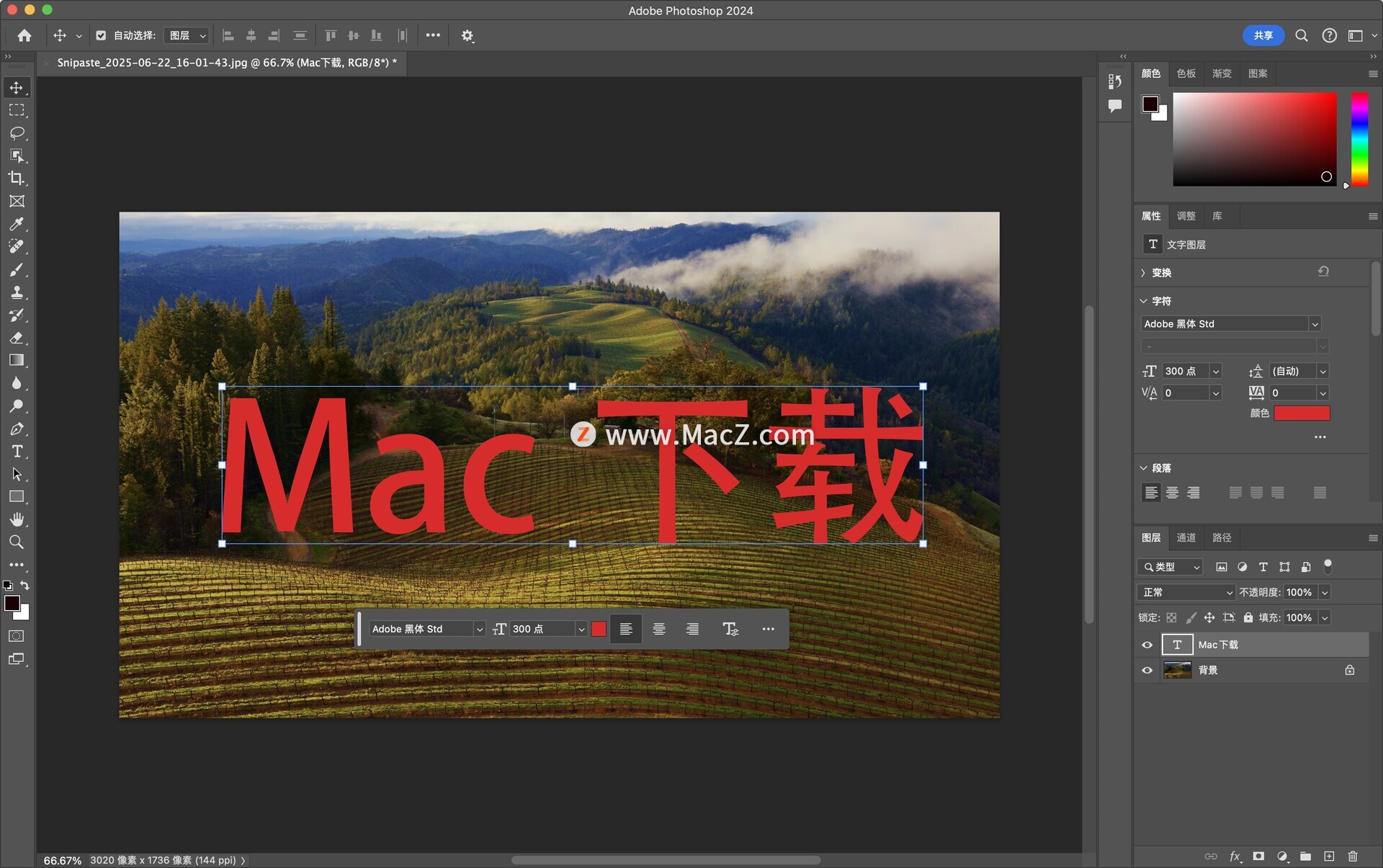Image resolution: width=1383 pixels, height=868 pixels.
Task: Select the Clone Stamp tool
Action: tap(17, 292)
